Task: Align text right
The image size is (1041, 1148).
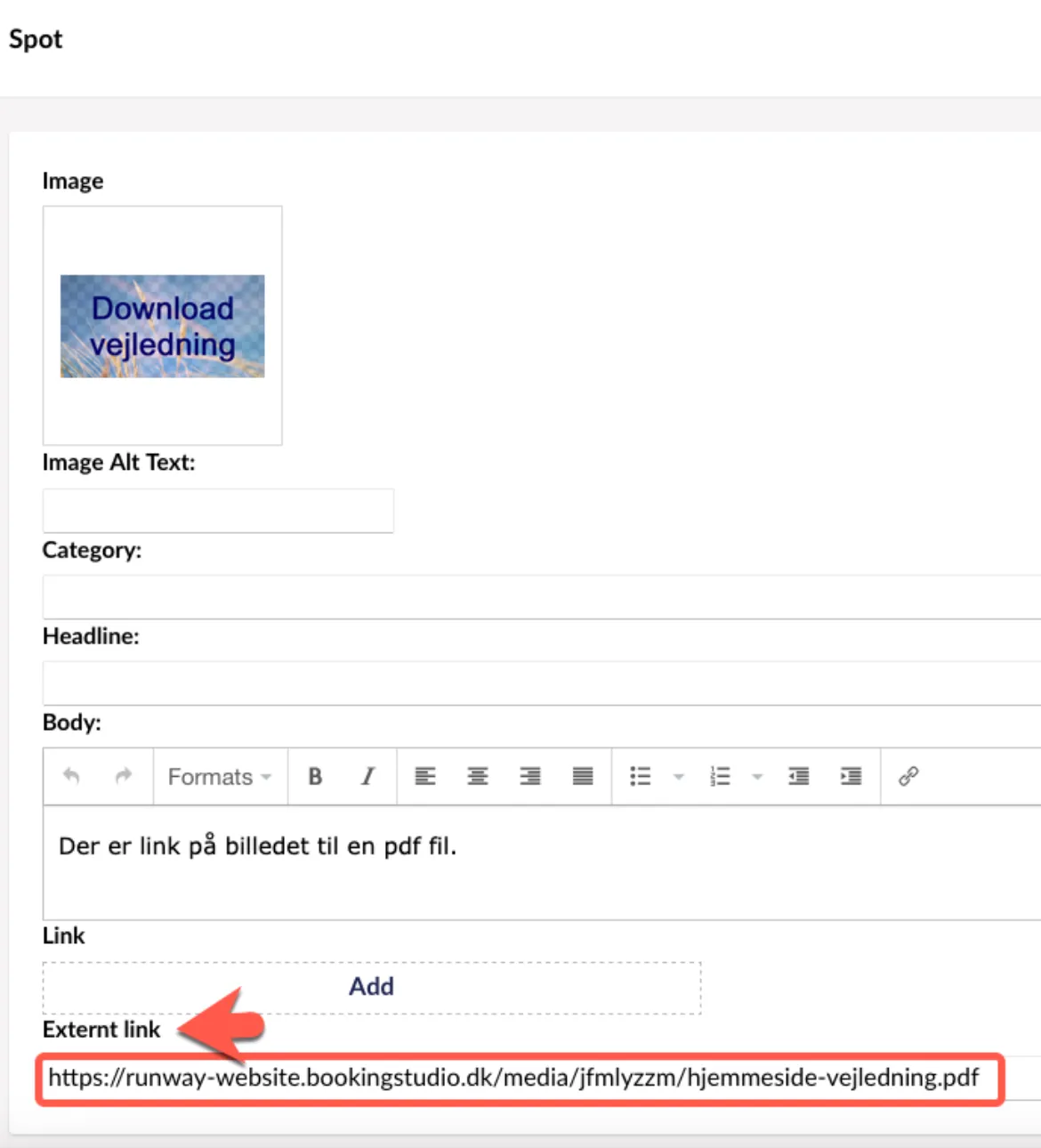Action: coord(530,777)
